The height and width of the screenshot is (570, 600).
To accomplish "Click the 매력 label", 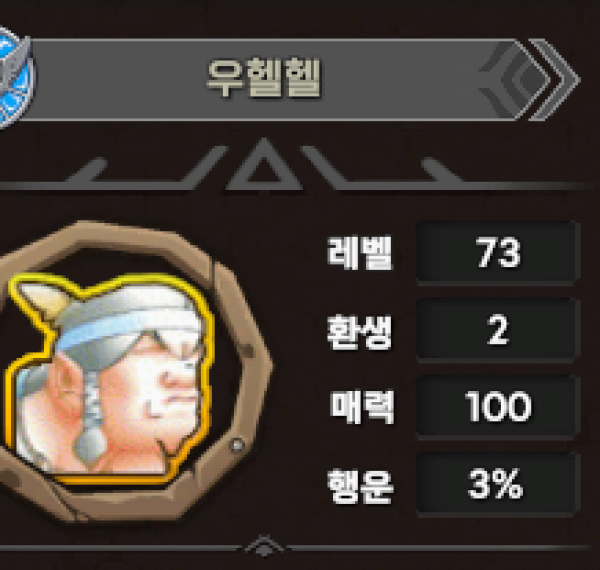I will 362,407.
